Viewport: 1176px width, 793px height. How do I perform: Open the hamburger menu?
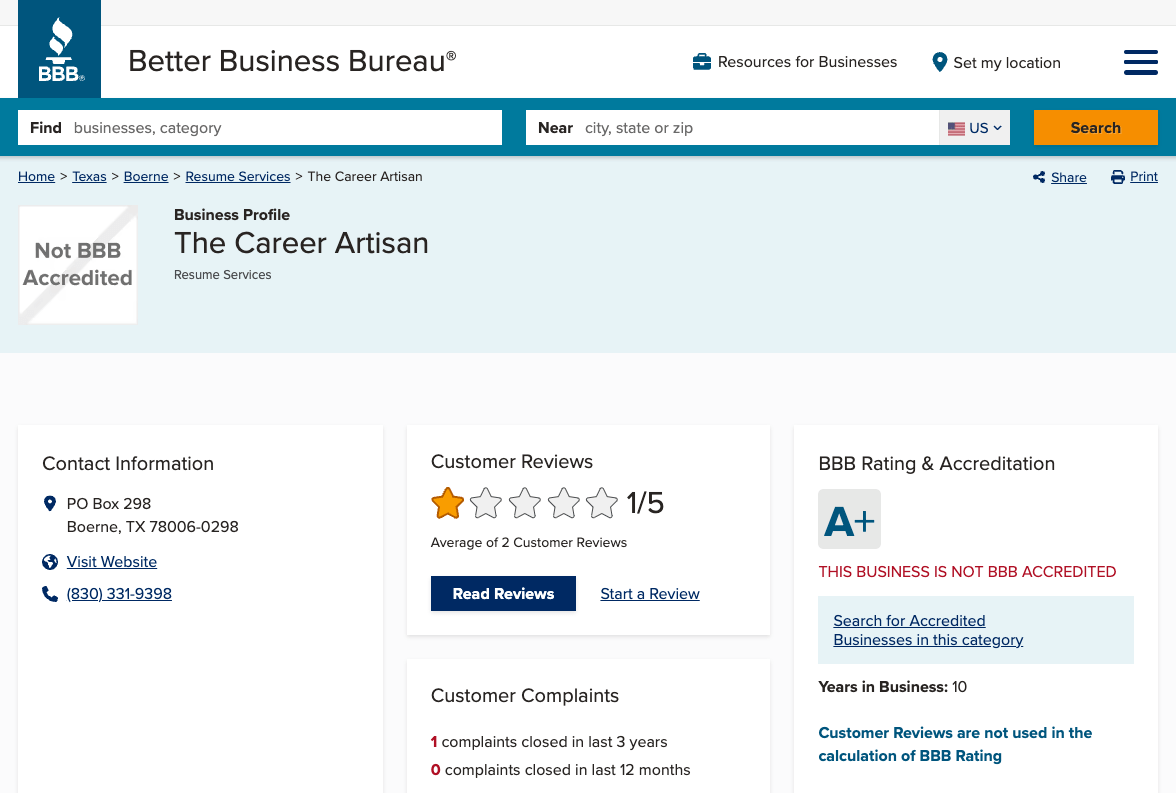click(1141, 62)
